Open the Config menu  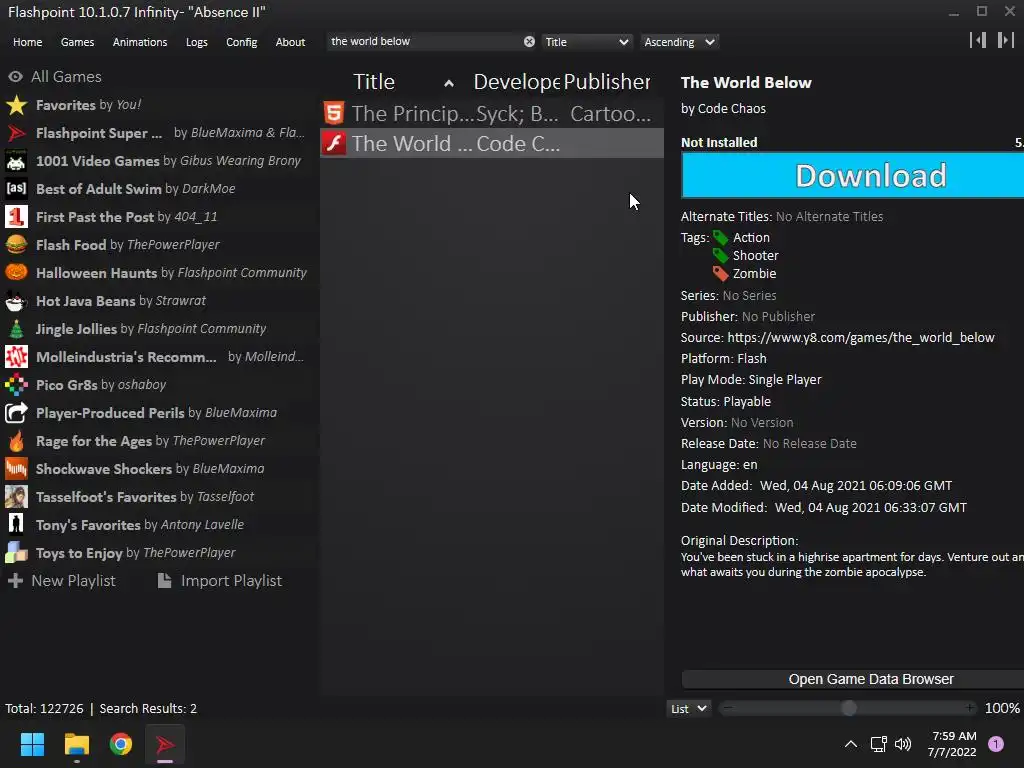[242, 42]
